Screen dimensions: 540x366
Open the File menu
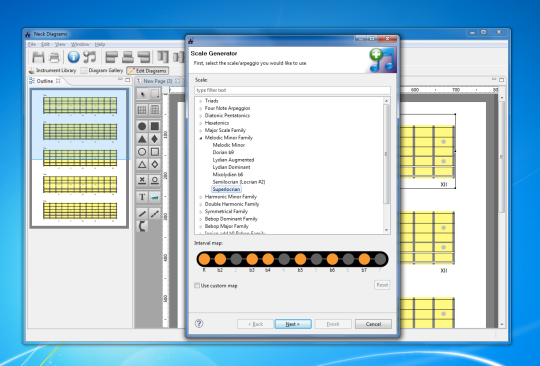point(32,44)
